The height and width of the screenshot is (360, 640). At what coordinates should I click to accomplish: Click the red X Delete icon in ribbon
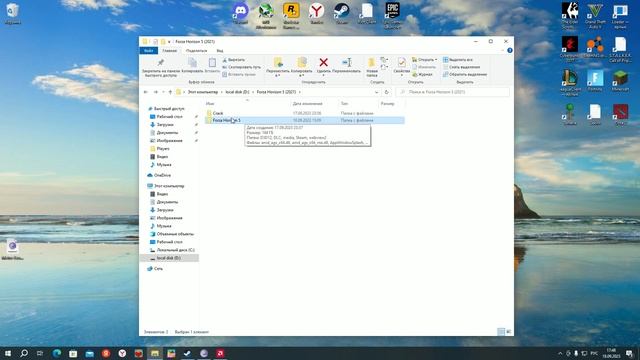323,62
